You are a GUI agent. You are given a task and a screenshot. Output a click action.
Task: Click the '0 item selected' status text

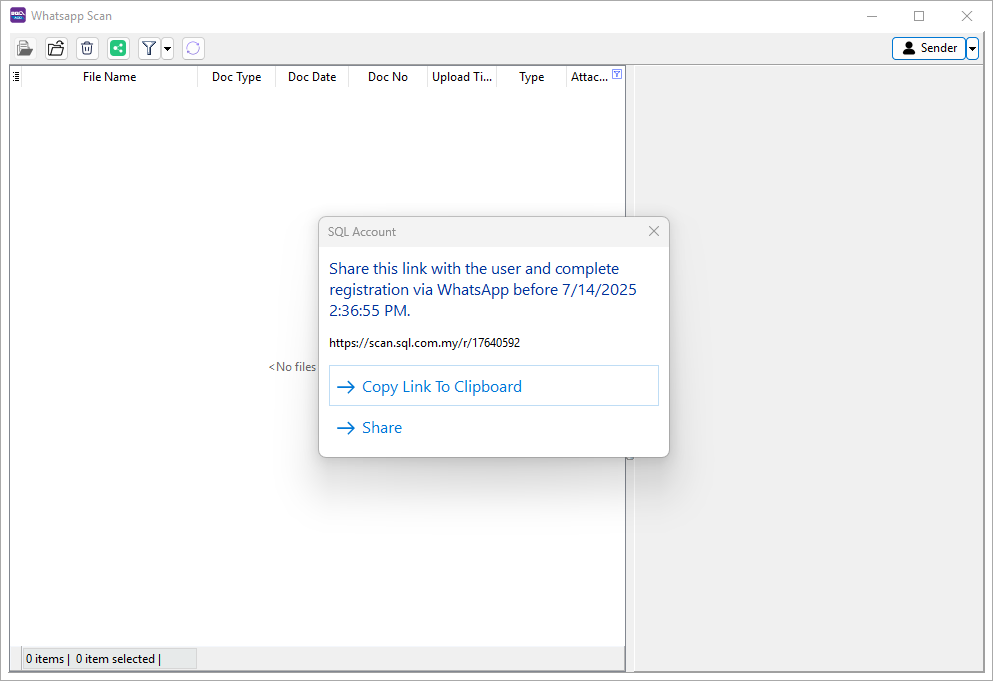pyautogui.click(x=115, y=659)
